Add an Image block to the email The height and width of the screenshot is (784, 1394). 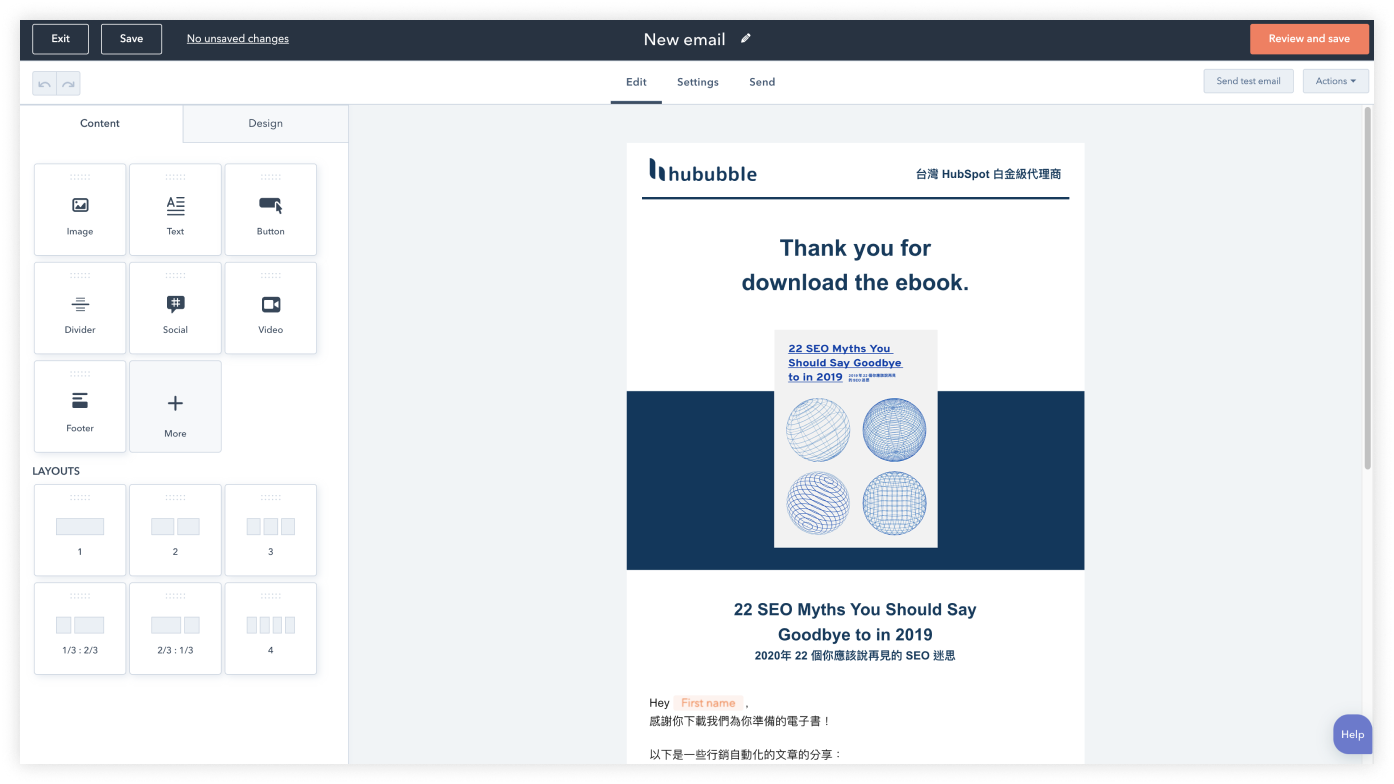coord(80,209)
